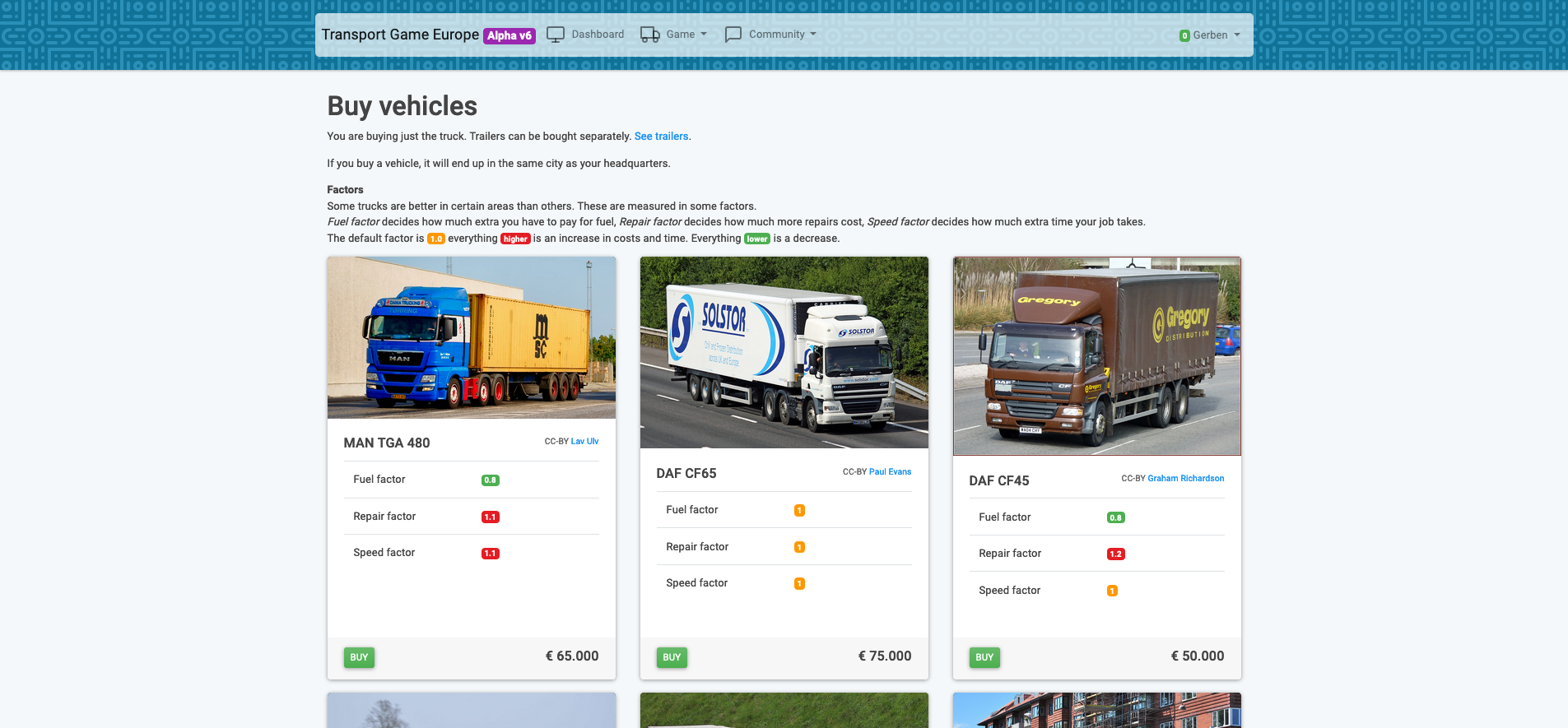1568x728 pixels.
Task: Click MAN TGA 480 fuel factor 0.8 badge
Action: pos(491,480)
